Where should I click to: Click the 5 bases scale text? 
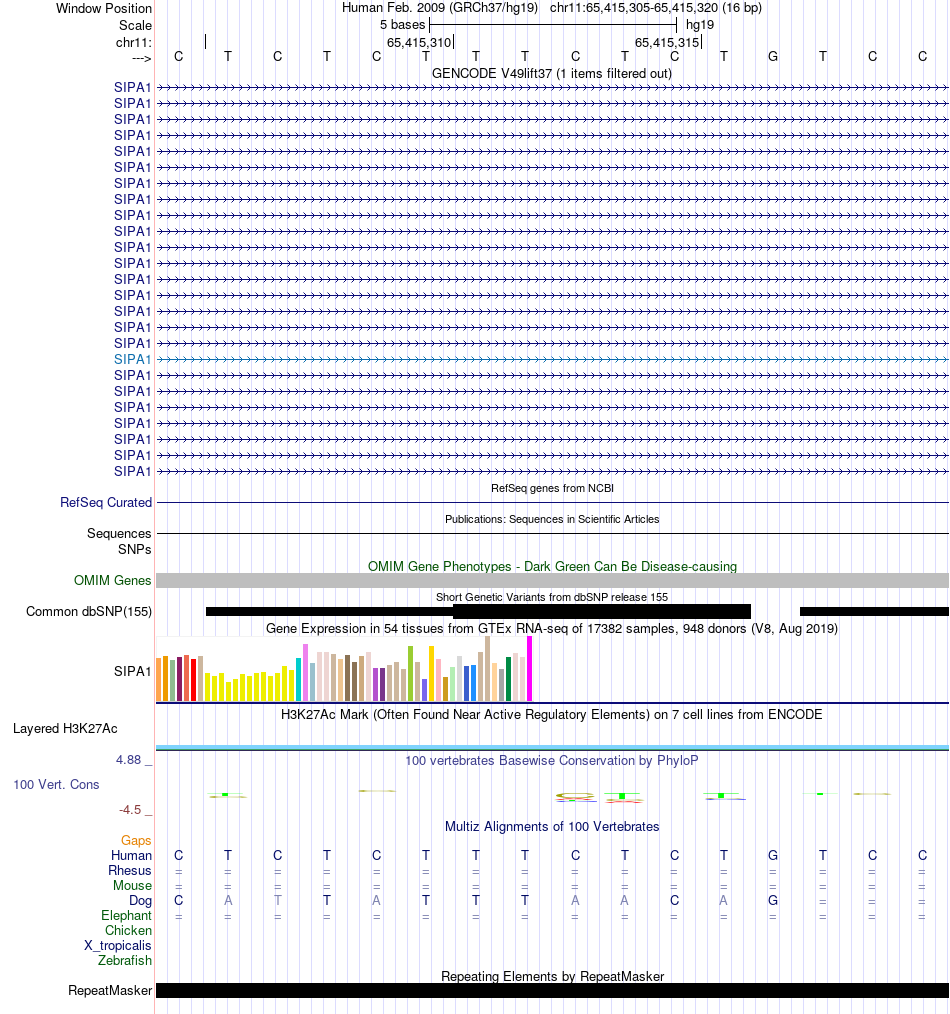402,25
